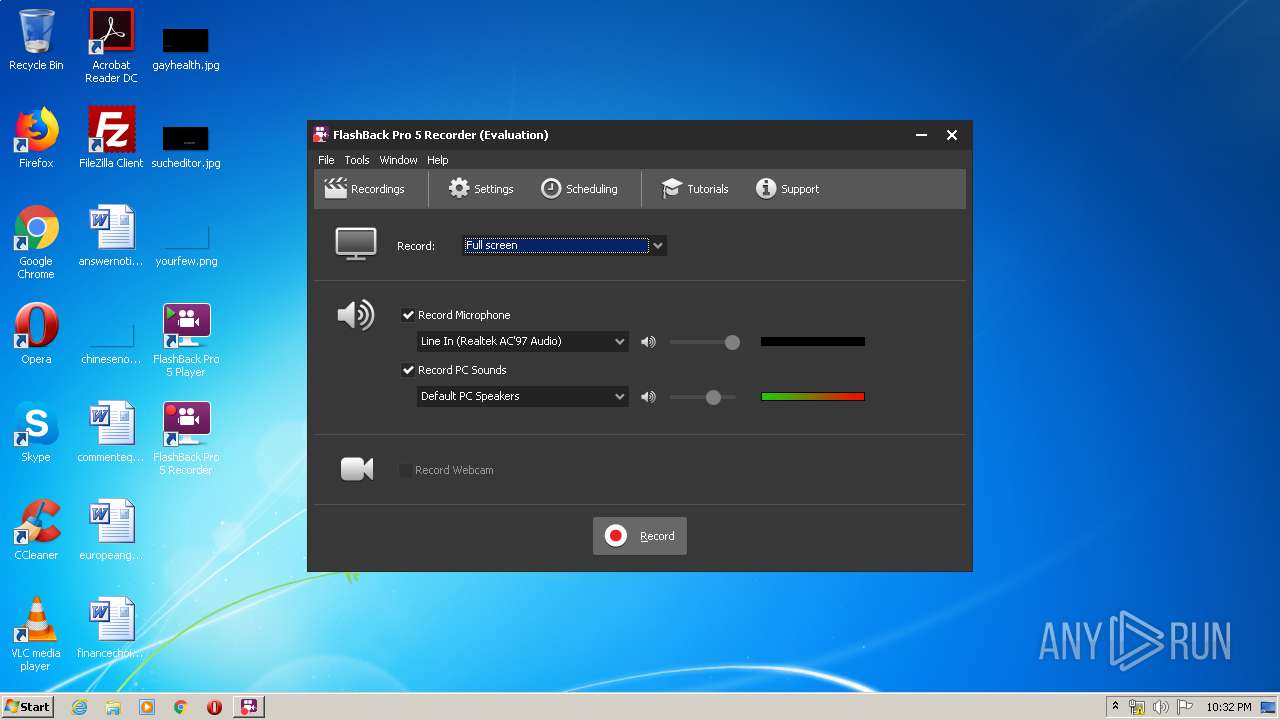Open Opera from the taskbar
Image resolution: width=1280 pixels, height=720 pixels.
pyautogui.click(x=214, y=707)
